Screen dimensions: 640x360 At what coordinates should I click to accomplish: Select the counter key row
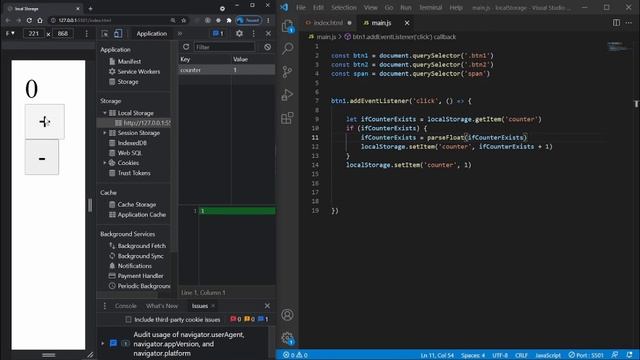(x=227, y=70)
